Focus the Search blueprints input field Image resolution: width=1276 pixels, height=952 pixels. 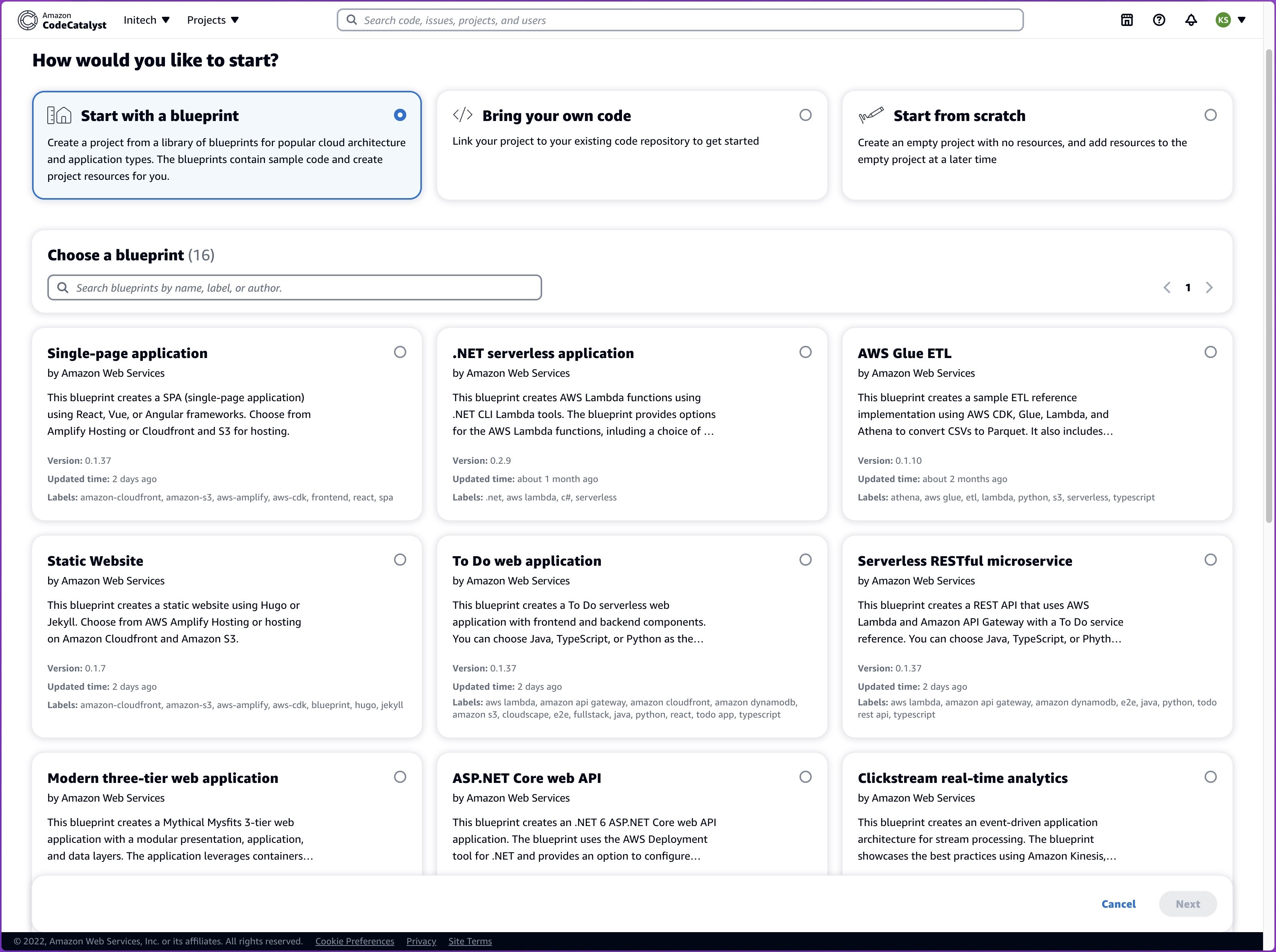294,287
